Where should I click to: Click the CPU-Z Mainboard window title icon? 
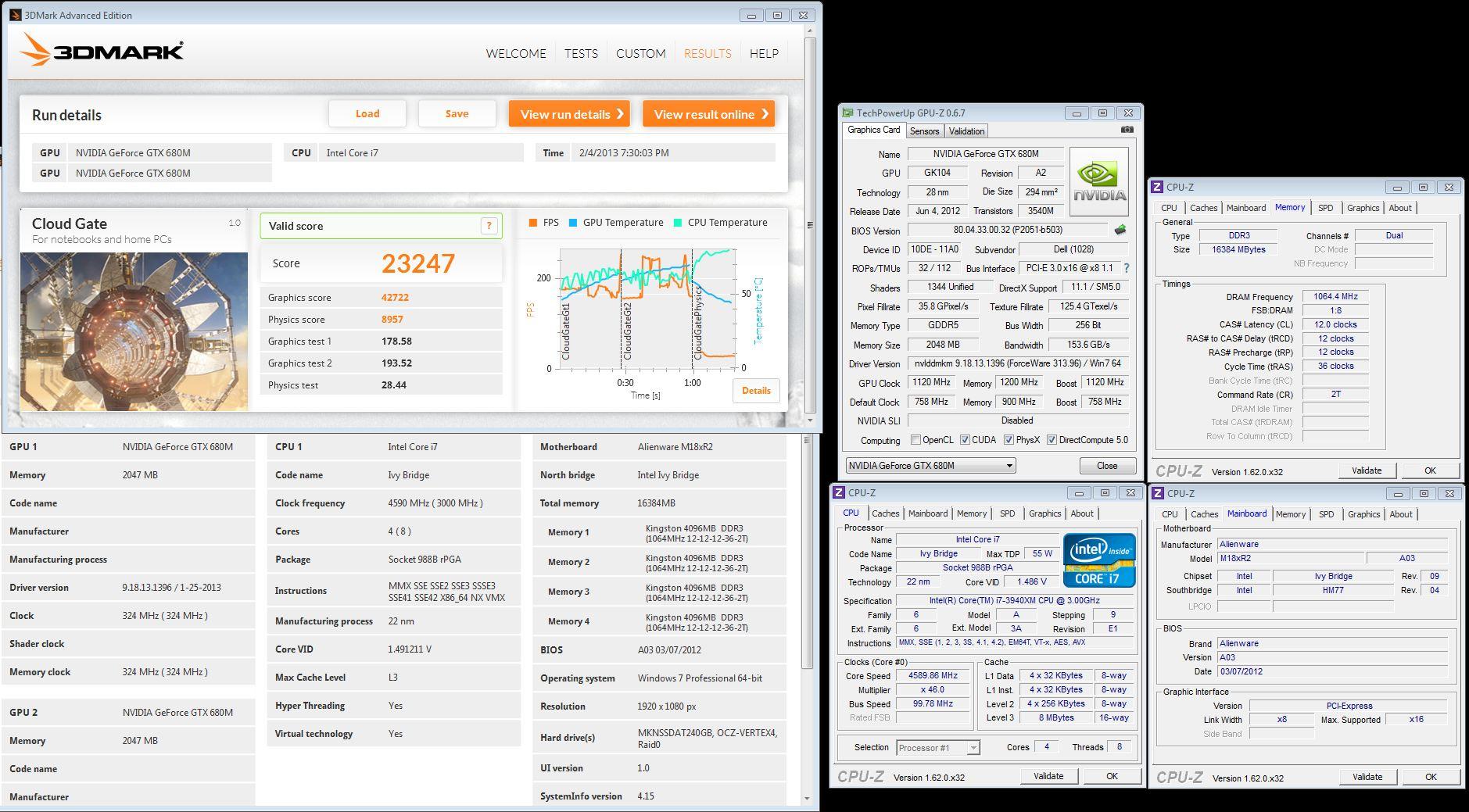[x=1158, y=493]
